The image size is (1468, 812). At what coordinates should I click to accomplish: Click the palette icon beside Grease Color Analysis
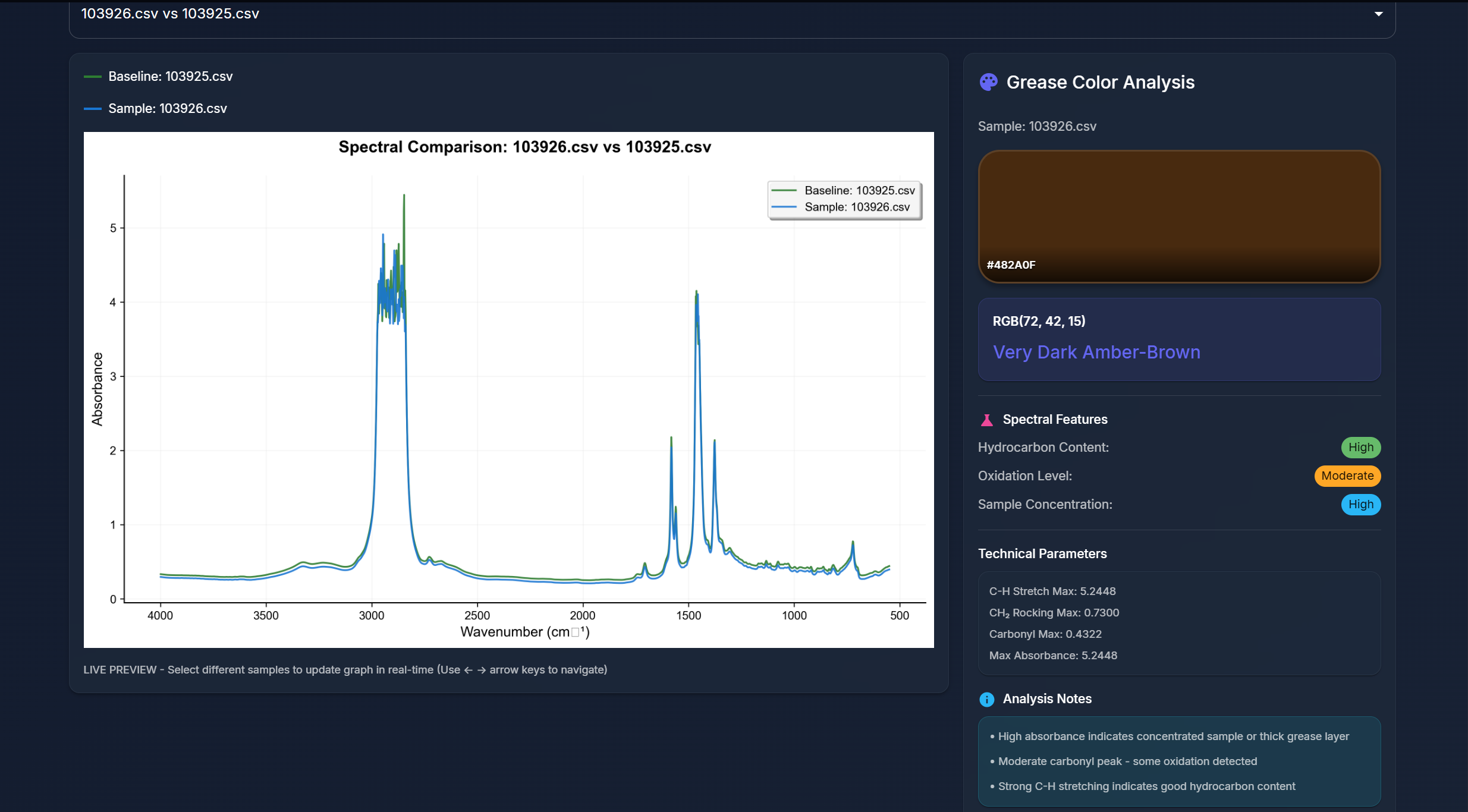(x=988, y=82)
